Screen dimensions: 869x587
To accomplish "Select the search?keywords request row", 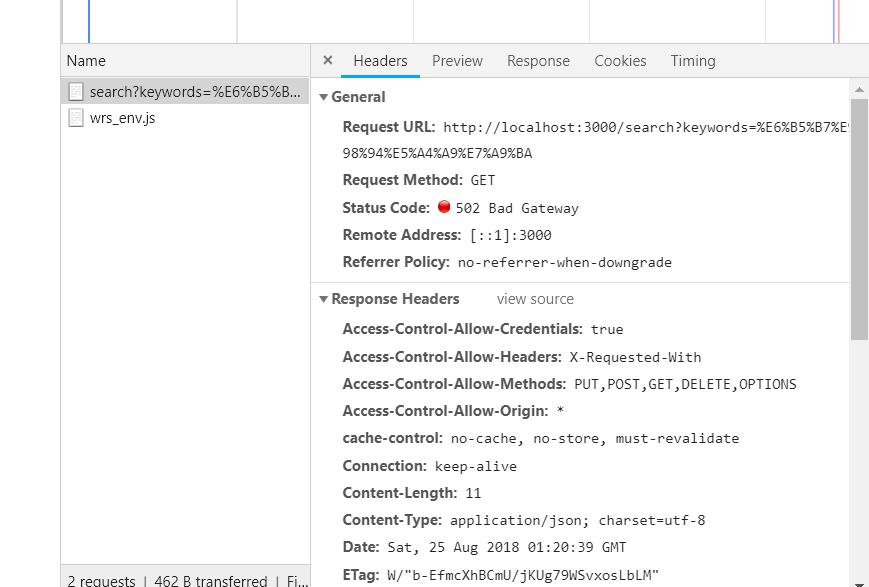I will pos(185,91).
